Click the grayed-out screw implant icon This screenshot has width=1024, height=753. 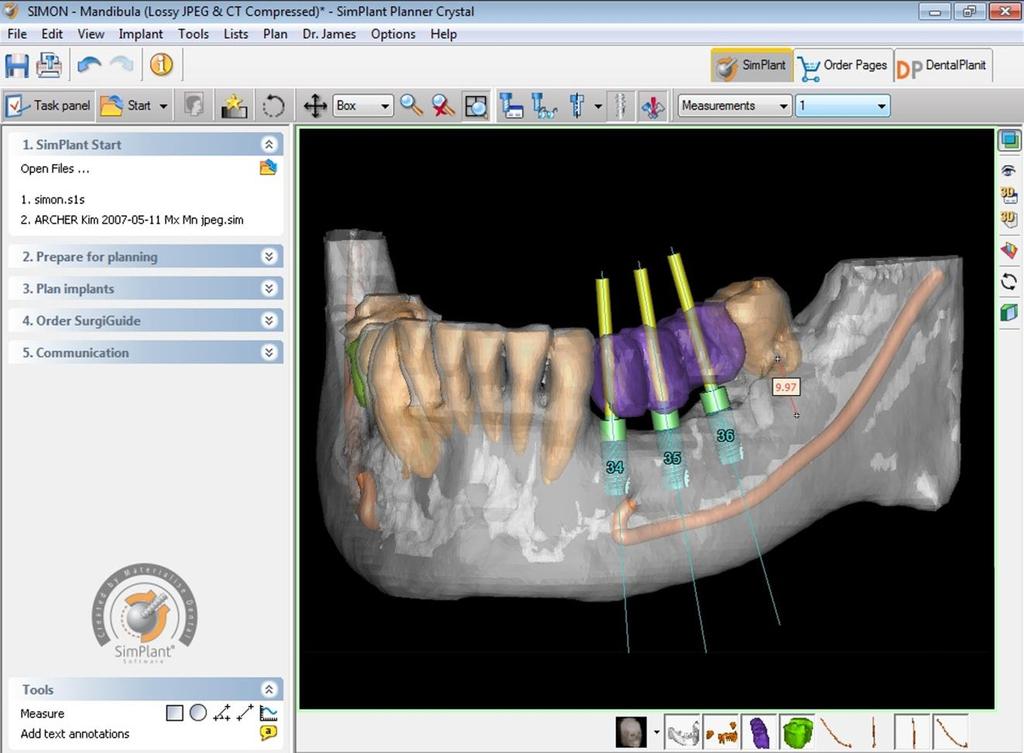(621, 105)
